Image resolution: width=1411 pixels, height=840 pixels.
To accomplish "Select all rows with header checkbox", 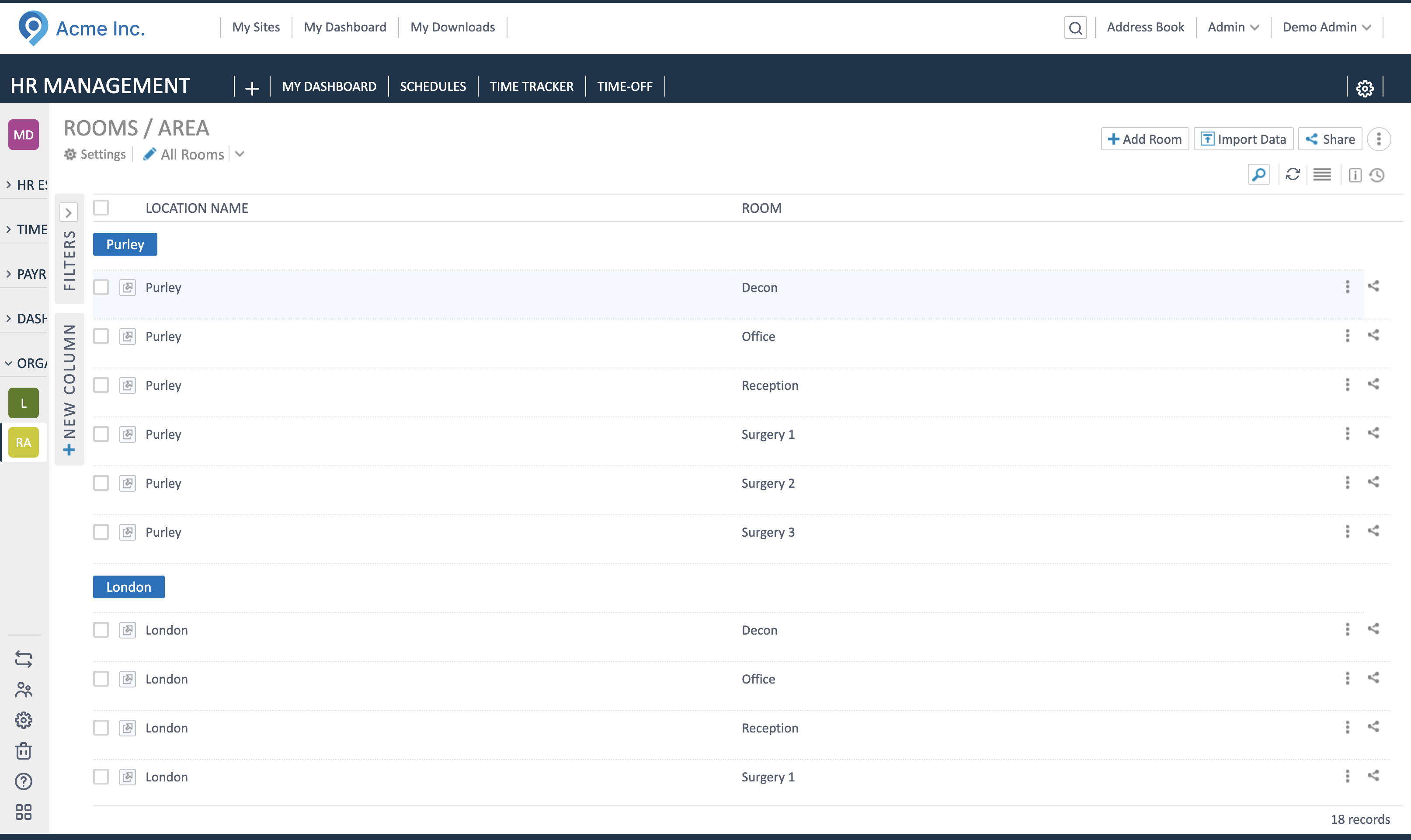I will coord(101,208).
